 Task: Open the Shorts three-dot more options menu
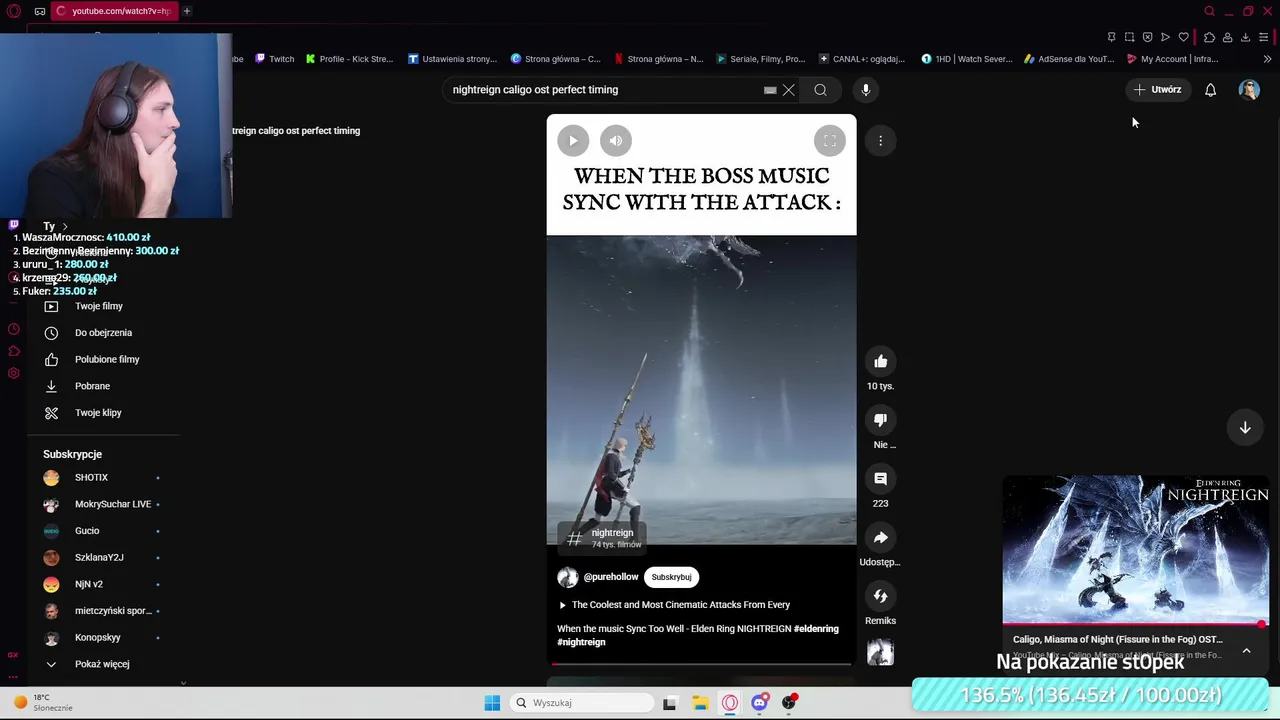pyautogui.click(x=881, y=141)
